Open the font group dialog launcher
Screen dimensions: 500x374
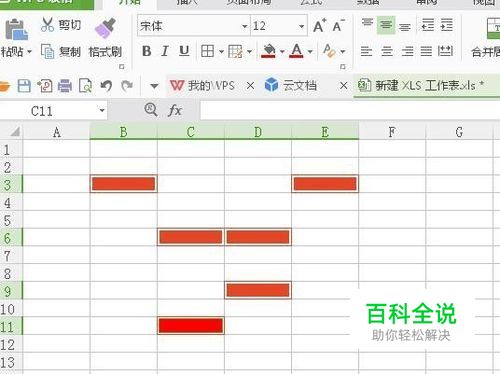point(342,67)
